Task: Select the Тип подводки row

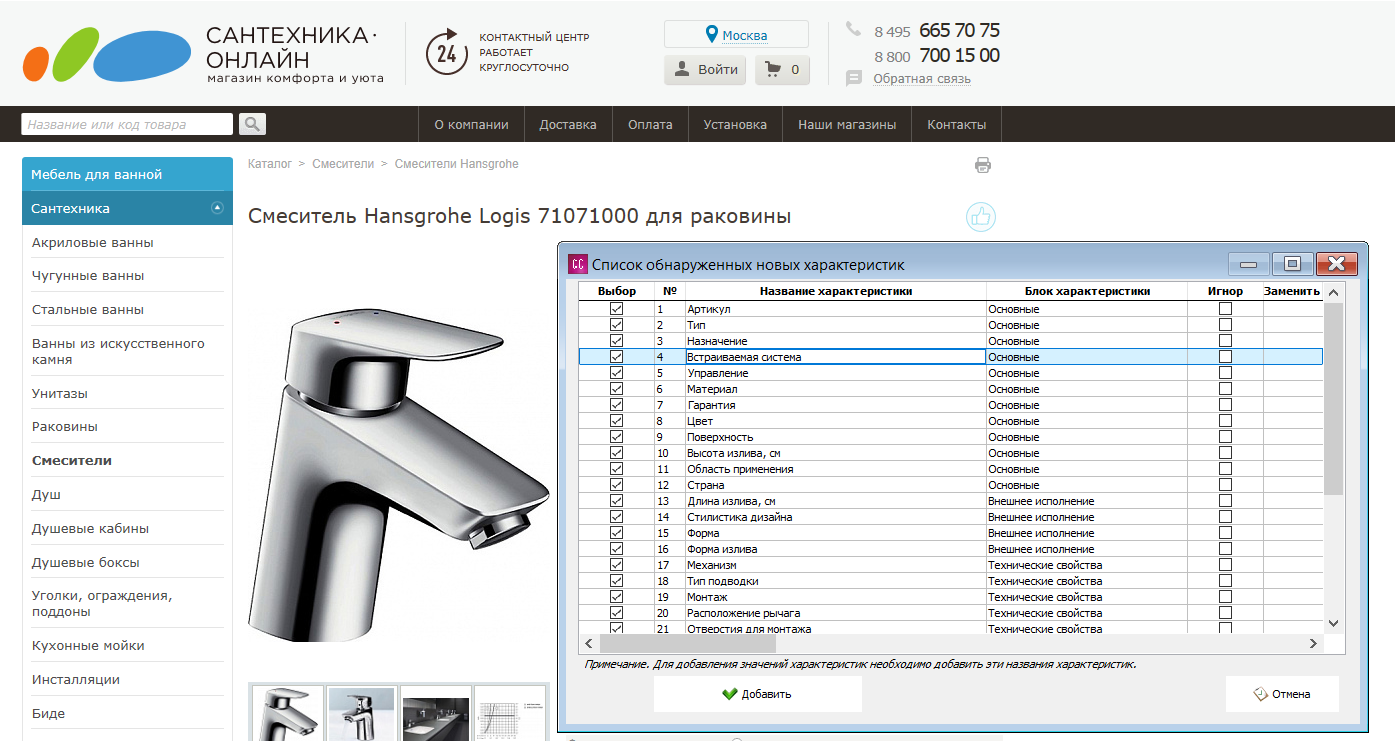Action: [x=950, y=581]
